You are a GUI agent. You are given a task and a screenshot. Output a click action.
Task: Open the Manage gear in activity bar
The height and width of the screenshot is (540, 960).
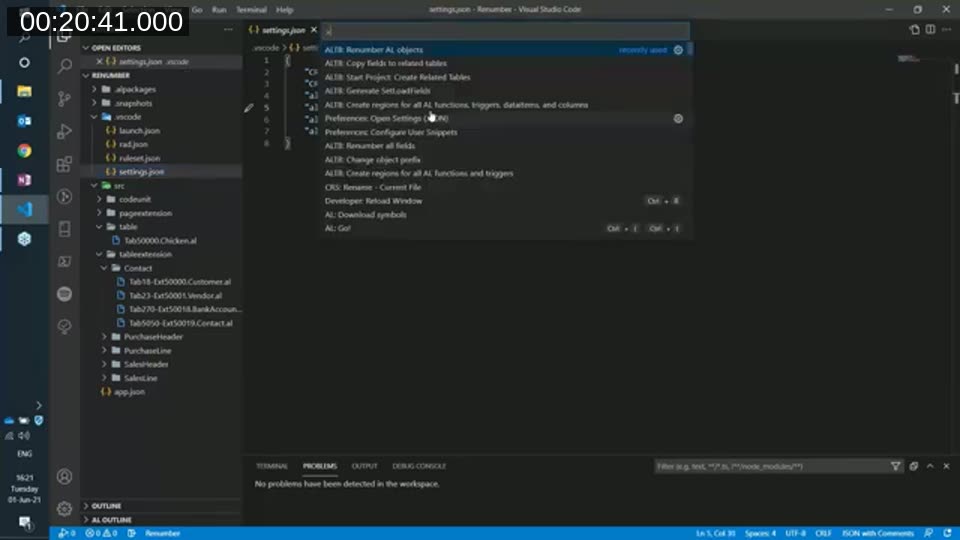click(64, 508)
